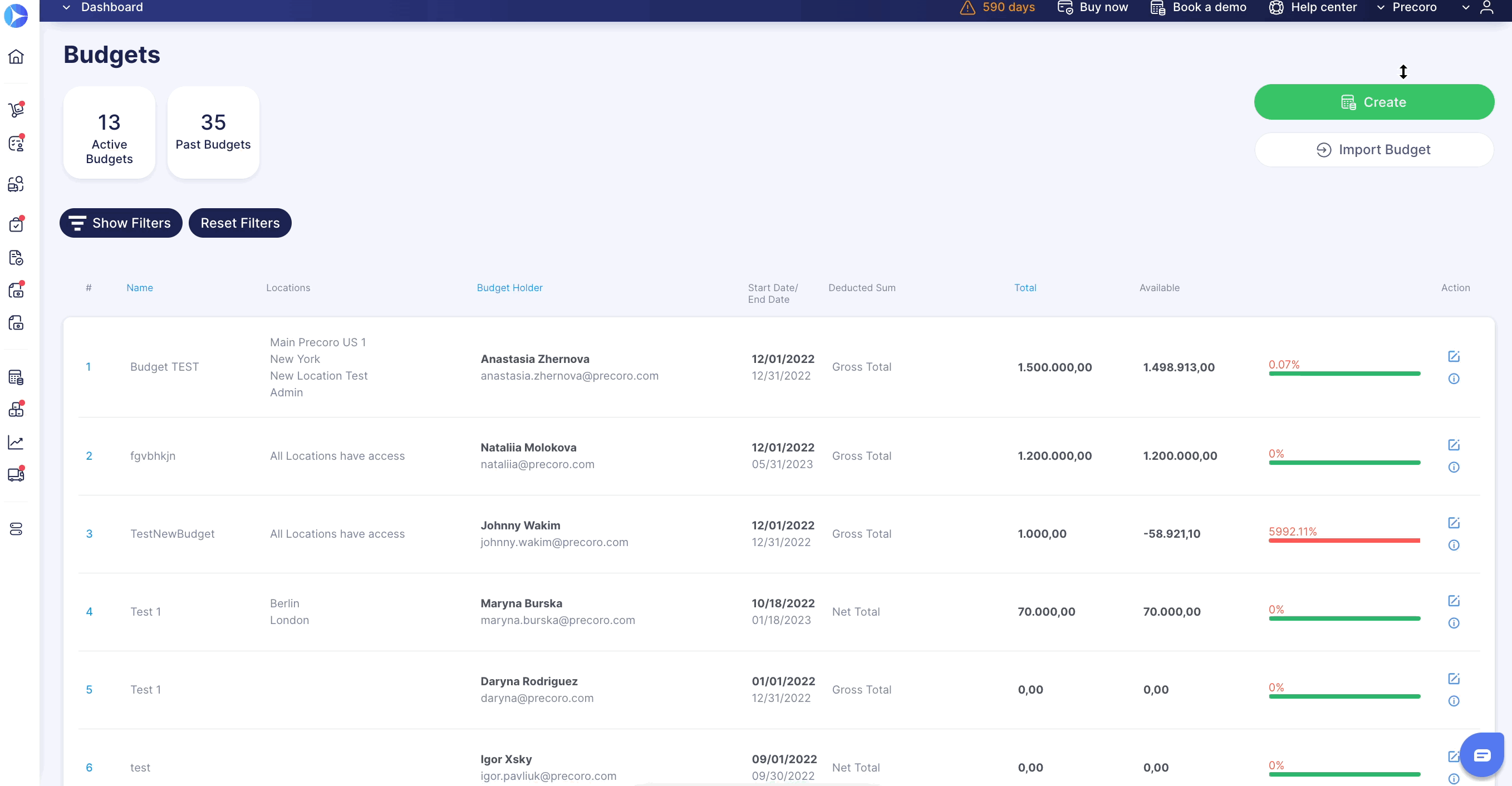
Task: Open the document with checkmark sidebar icon
Action: coord(16,258)
